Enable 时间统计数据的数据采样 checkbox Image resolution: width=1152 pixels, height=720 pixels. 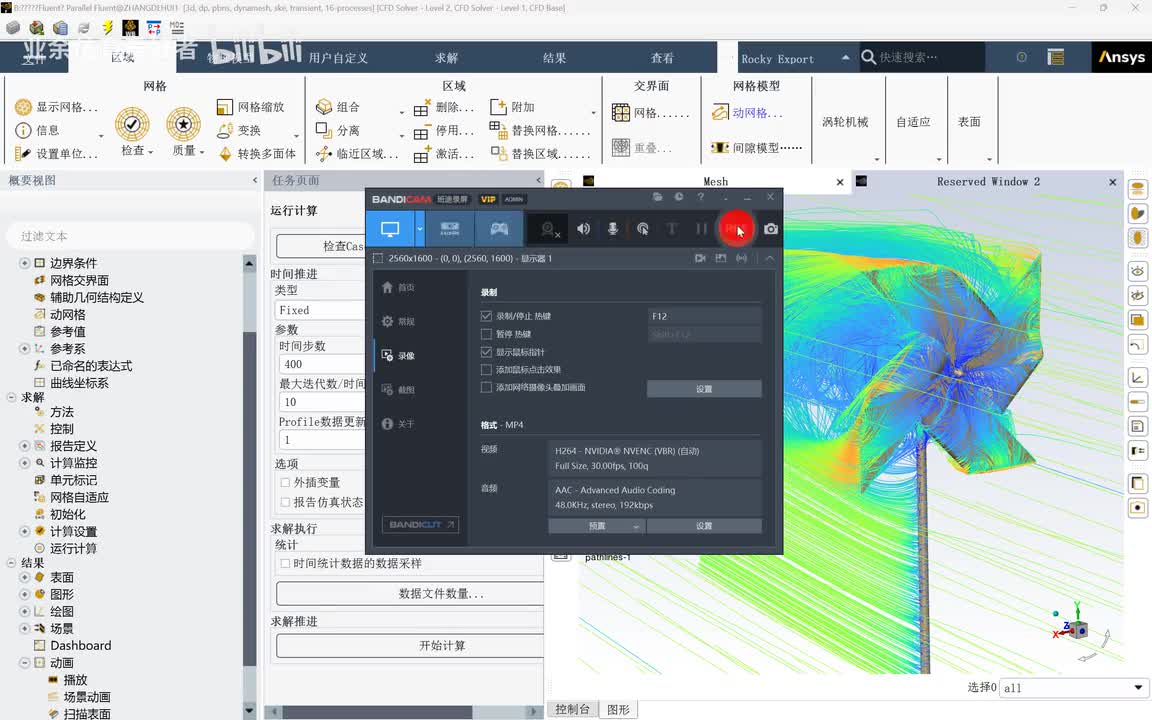click(285, 564)
